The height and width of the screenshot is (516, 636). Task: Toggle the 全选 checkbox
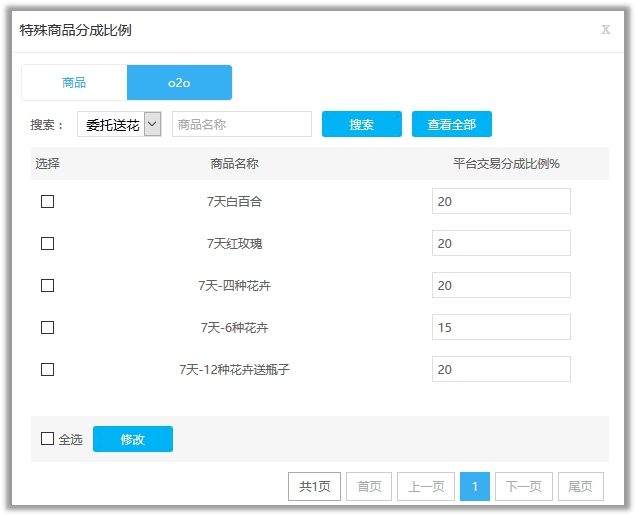pos(47,439)
